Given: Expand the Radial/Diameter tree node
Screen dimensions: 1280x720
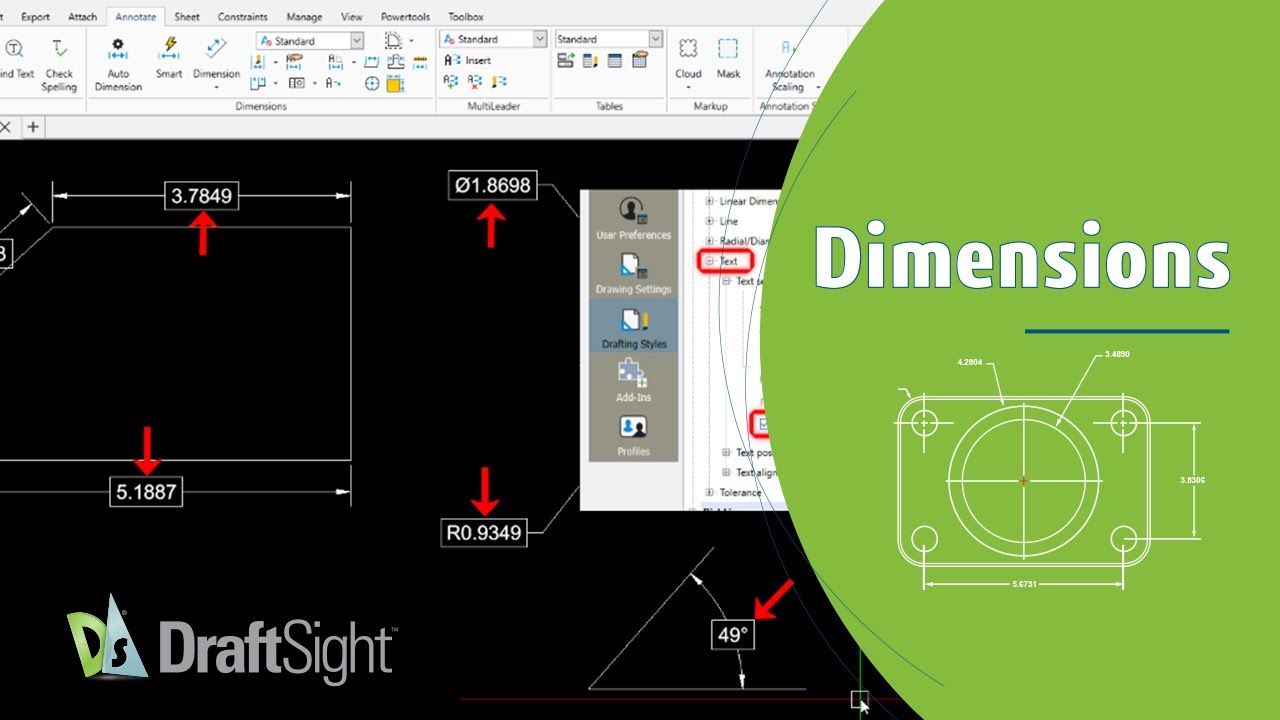Looking at the screenshot, I should click(x=710, y=241).
